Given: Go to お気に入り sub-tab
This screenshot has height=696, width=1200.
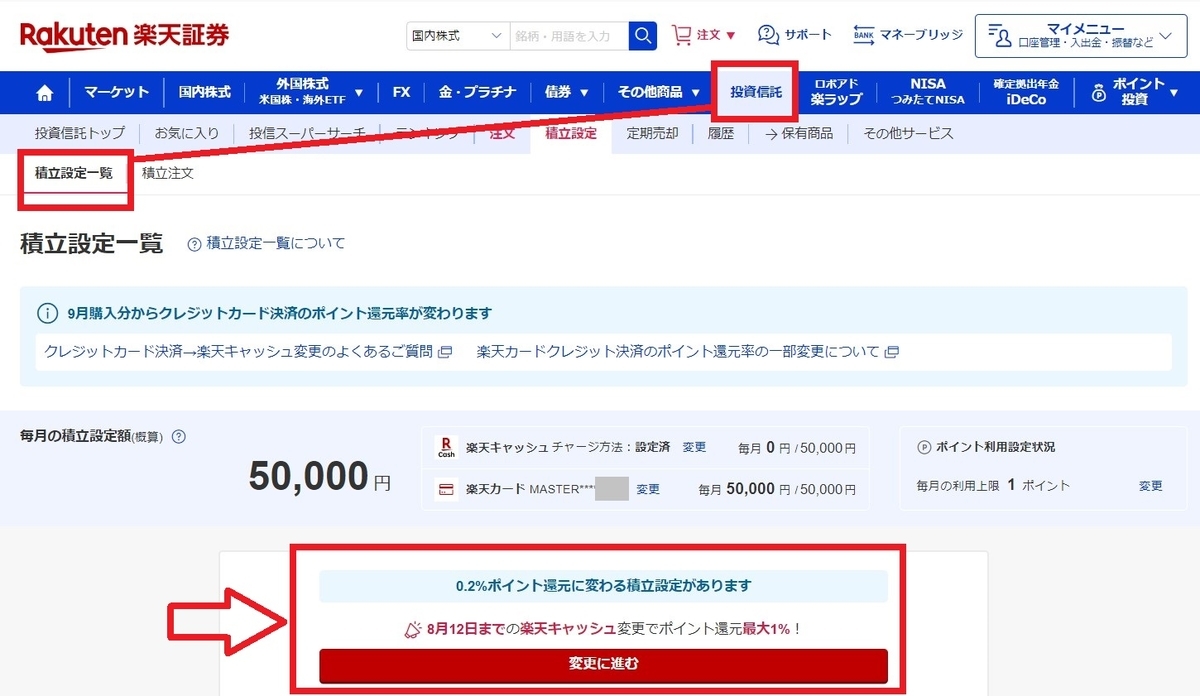Looking at the screenshot, I should [x=189, y=133].
